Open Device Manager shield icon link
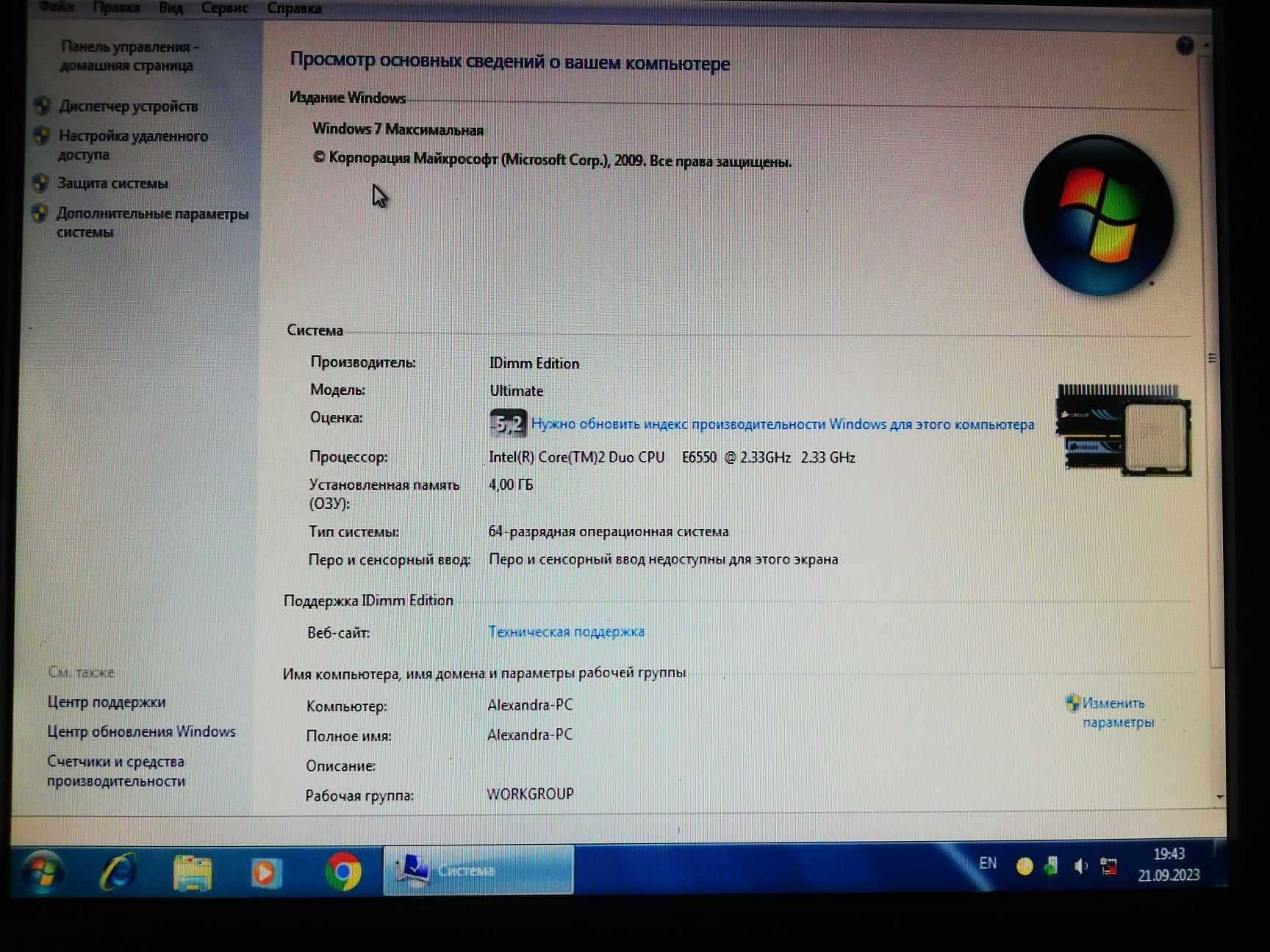Image resolution: width=1270 pixels, height=952 pixels. click(x=43, y=106)
